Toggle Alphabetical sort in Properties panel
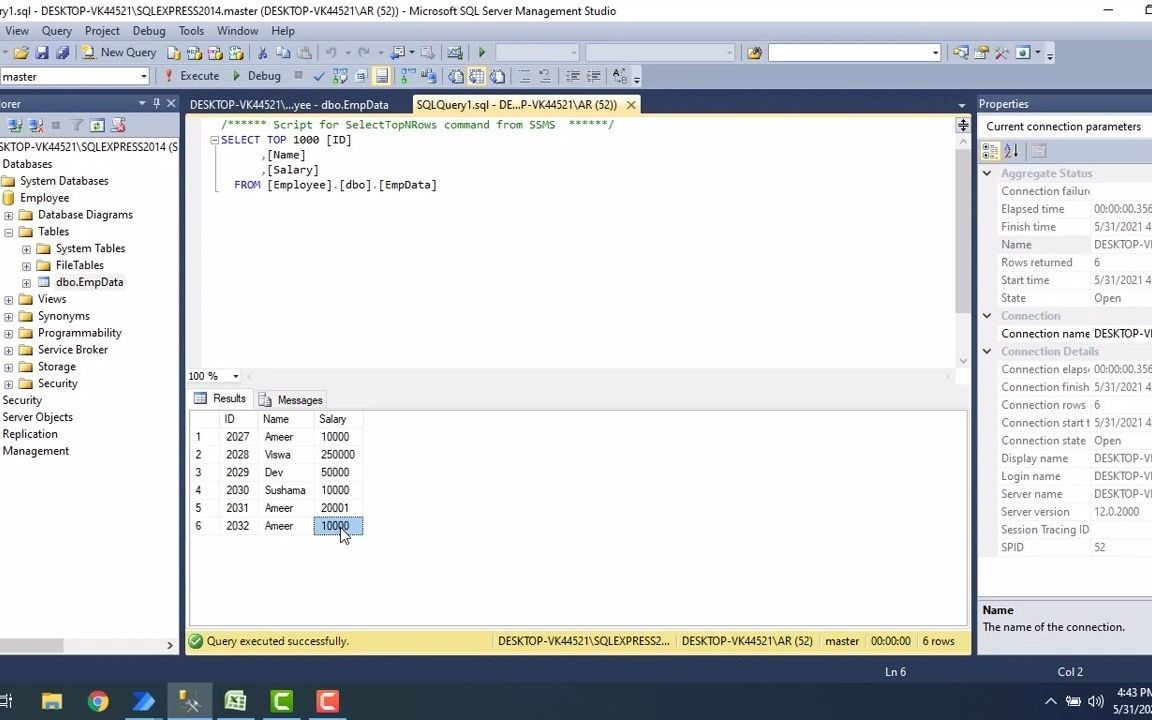Image resolution: width=1152 pixels, height=720 pixels. click(x=1011, y=151)
